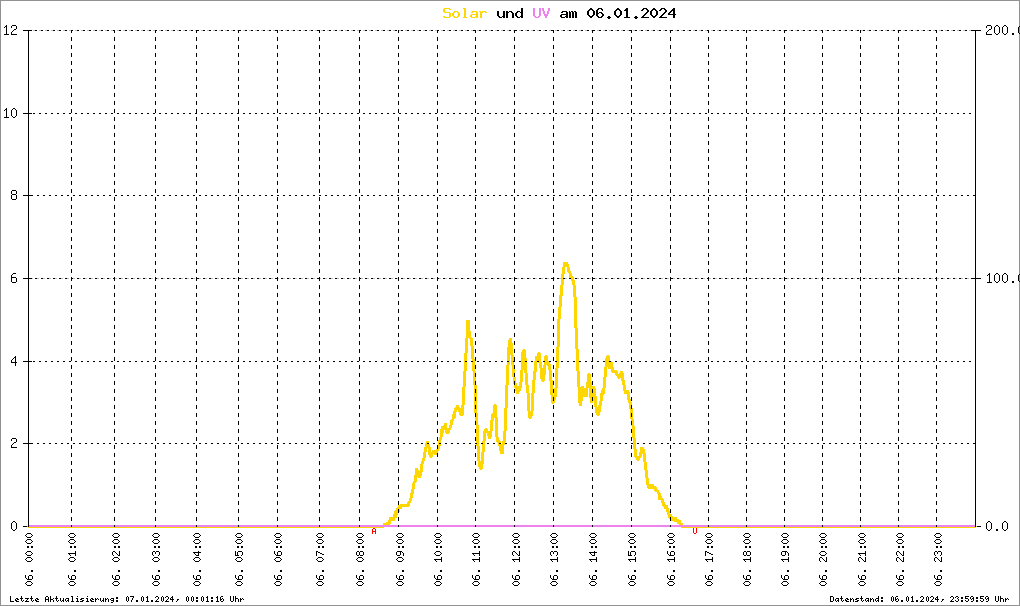Click the '06. 05:00' time label

(239, 560)
